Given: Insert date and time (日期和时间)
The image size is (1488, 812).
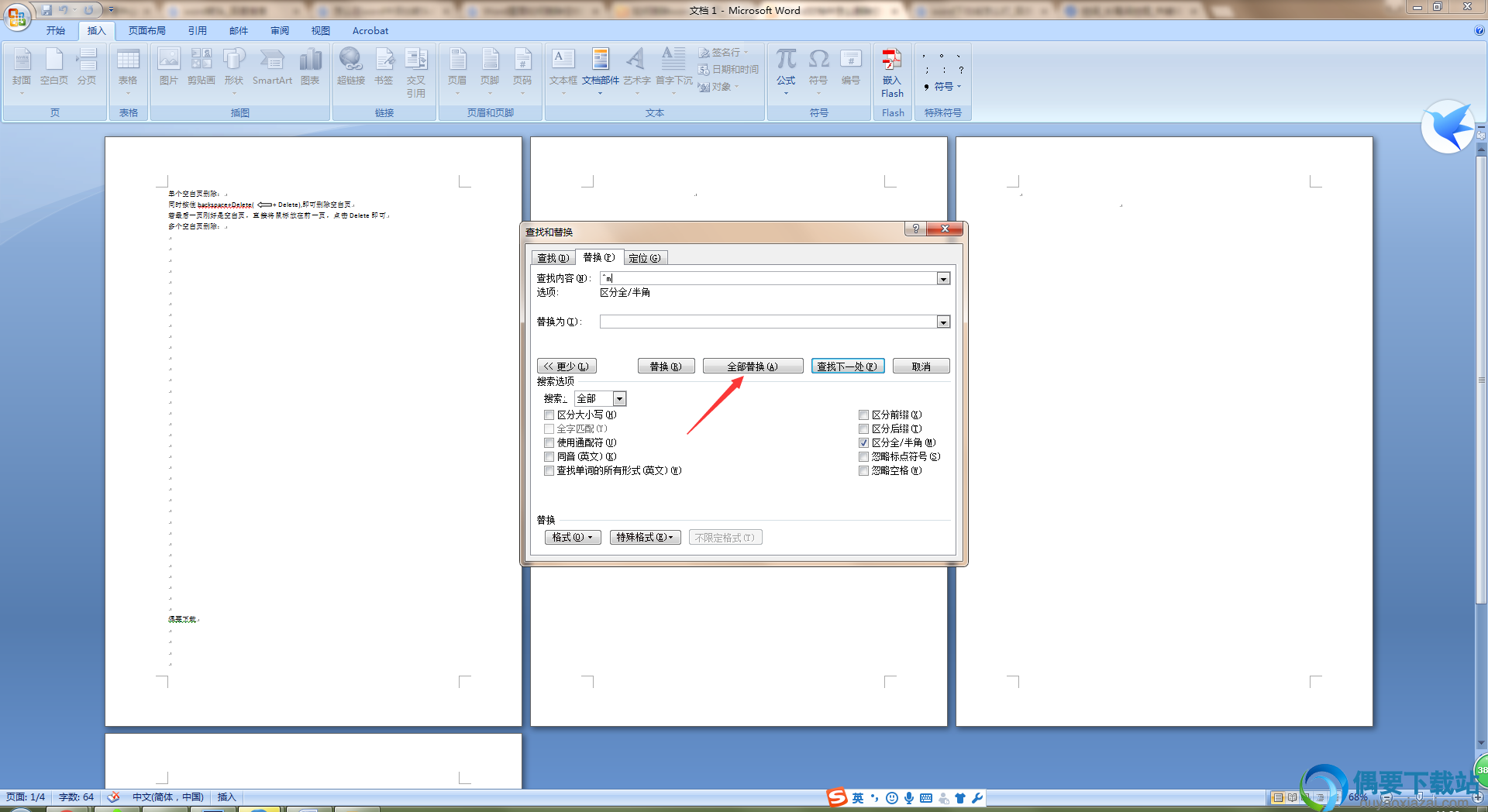Looking at the screenshot, I should point(728,70).
